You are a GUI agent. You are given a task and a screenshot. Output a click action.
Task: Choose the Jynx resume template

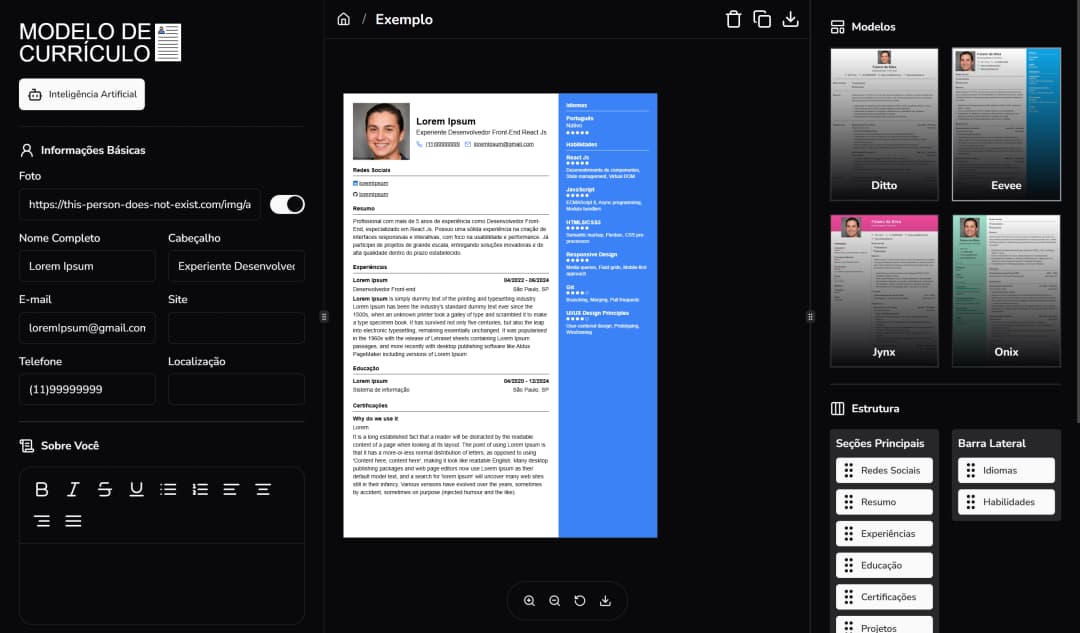[884, 290]
